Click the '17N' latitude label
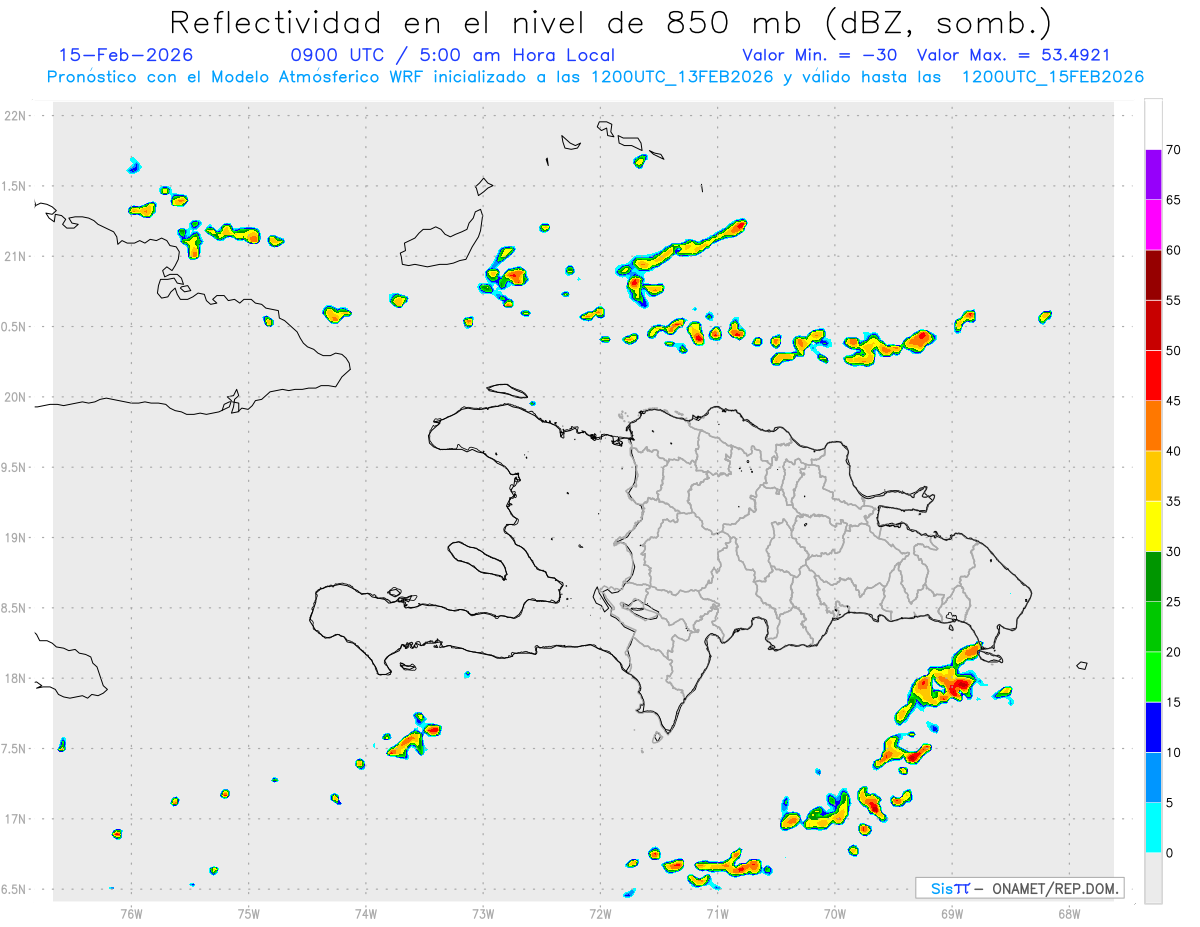1200x927 pixels. [17, 819]
